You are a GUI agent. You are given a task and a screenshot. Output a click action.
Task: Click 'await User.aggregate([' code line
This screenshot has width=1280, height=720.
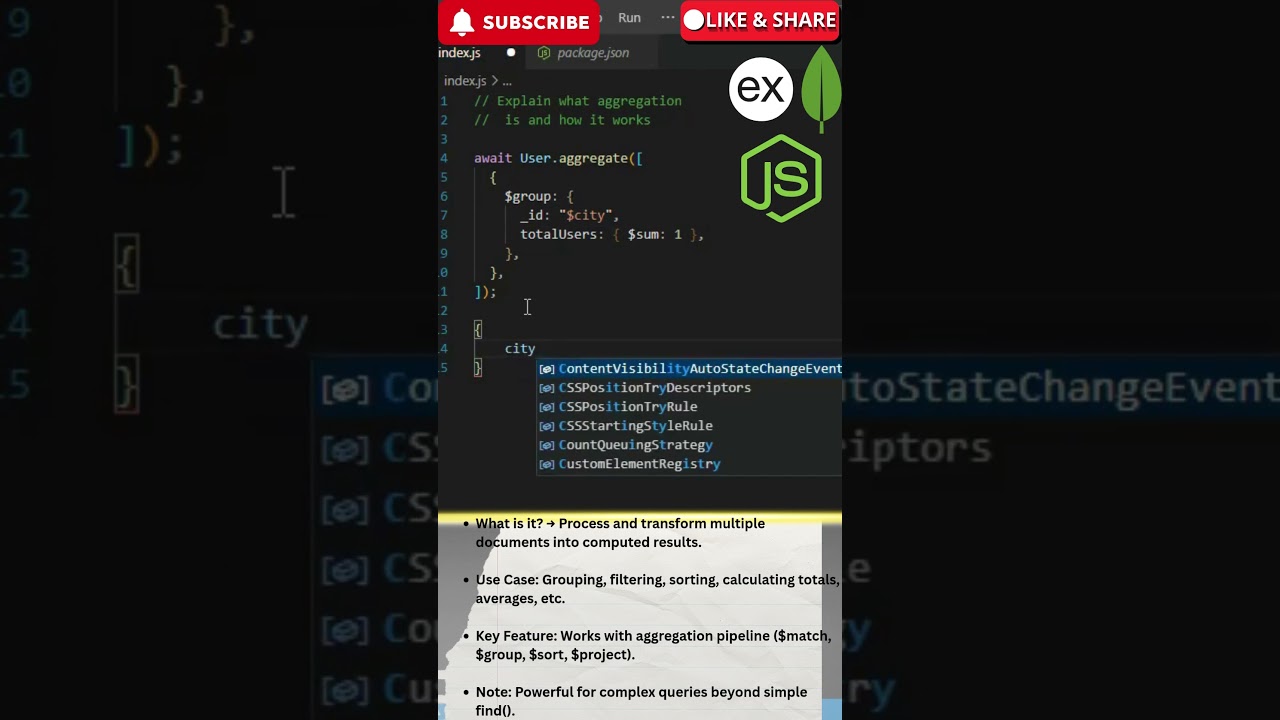click(558, 158)
